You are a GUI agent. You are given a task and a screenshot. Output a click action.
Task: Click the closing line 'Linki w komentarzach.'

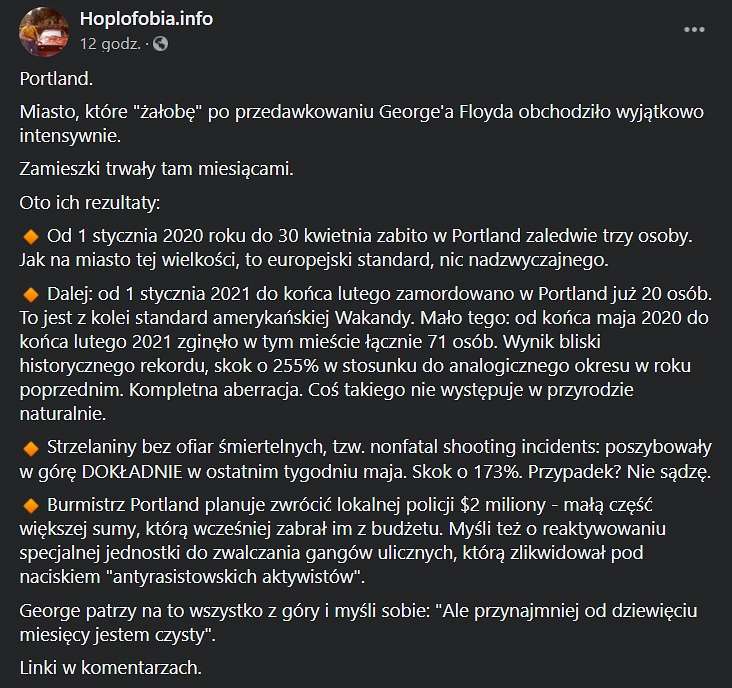111,668
